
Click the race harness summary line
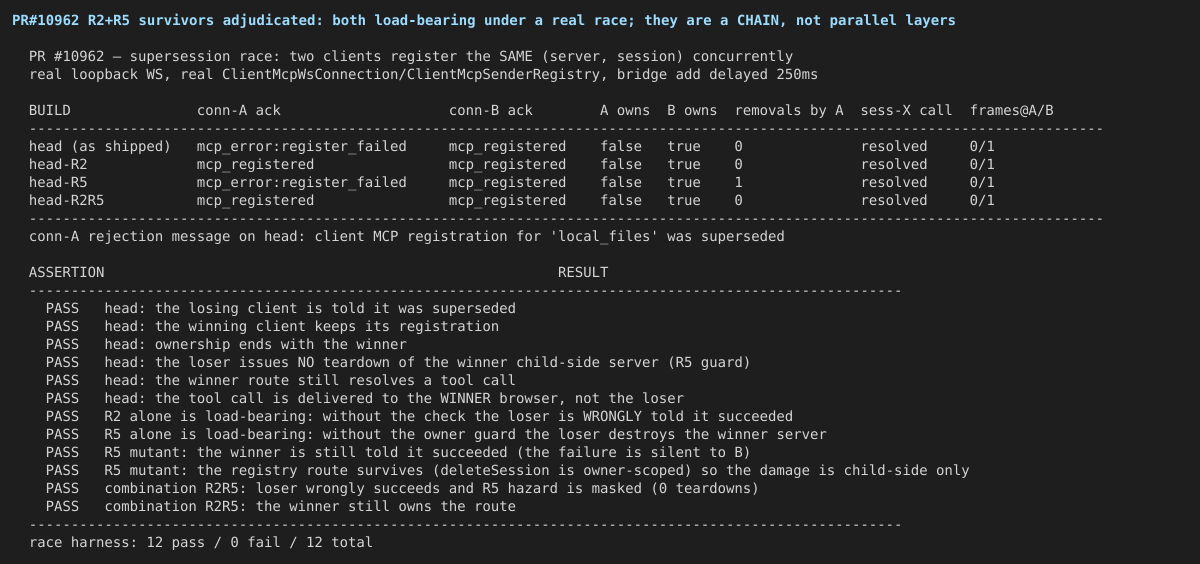pyautogui.click(x=201, y=542)
